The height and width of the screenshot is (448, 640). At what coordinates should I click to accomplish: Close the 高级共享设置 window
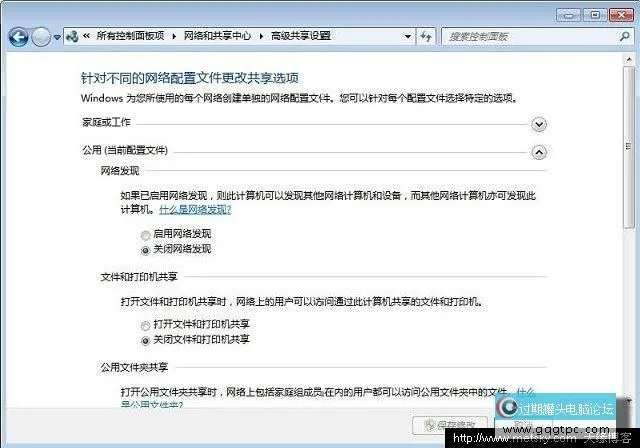[x=621, y=16]
